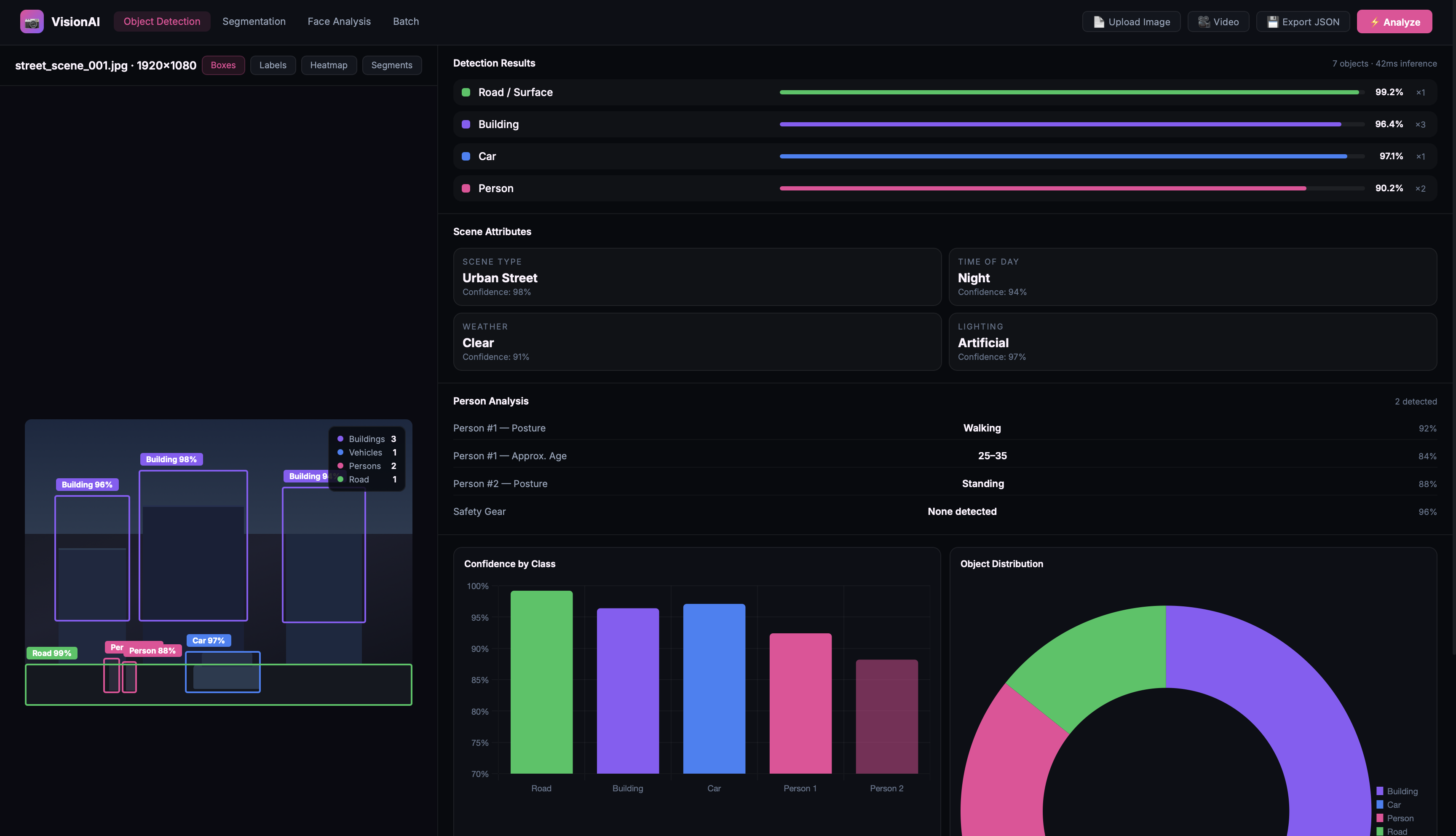
Task: Run the Analyze button
Action: (x=1394, y=22)
